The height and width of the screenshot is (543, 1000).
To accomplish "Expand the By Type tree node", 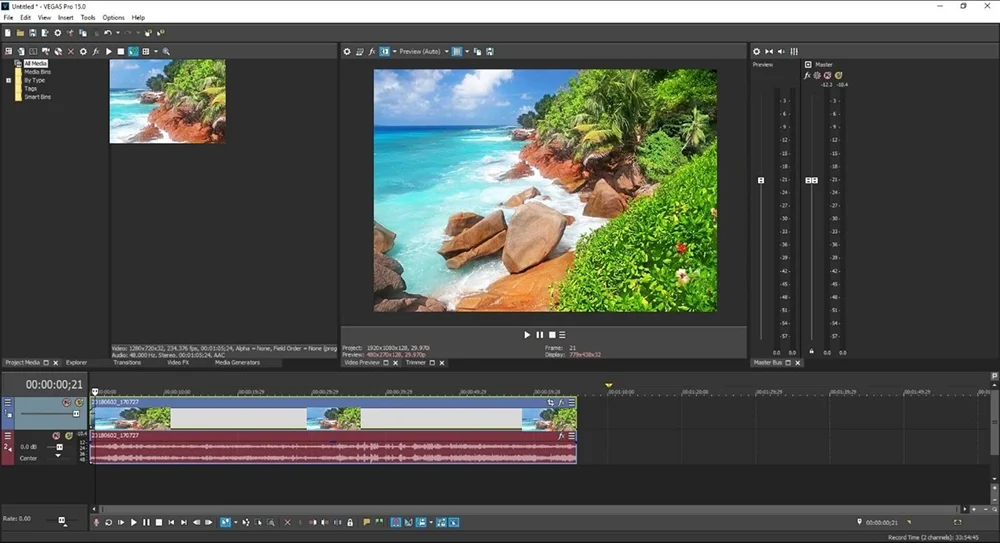I will point(8,80).
